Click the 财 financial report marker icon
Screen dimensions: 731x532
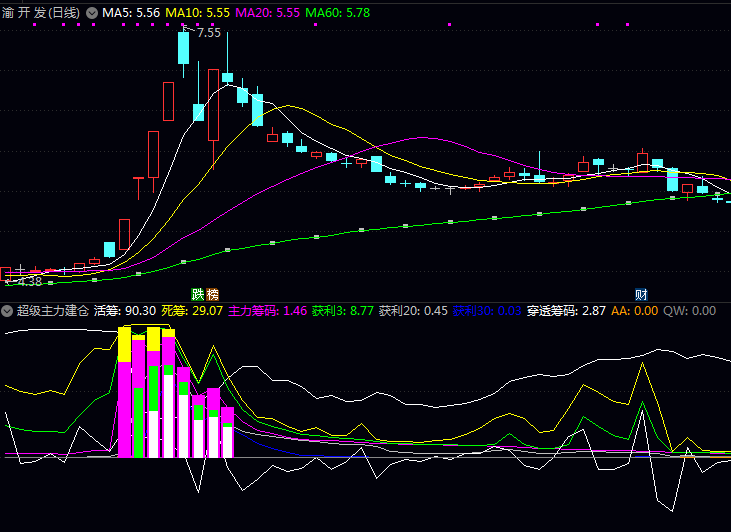coord(641,294)
